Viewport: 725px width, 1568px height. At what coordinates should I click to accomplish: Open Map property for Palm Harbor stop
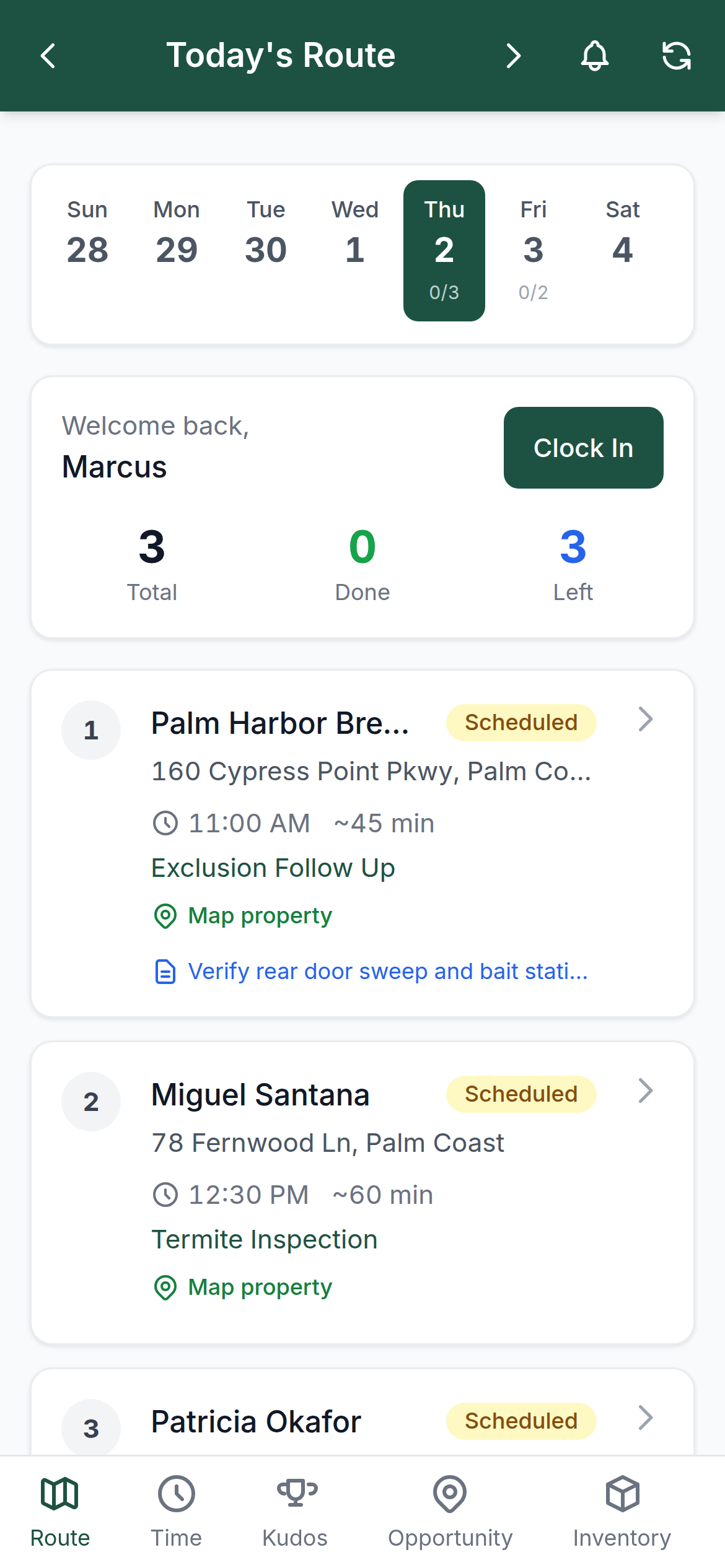click(x=242, y=916)
